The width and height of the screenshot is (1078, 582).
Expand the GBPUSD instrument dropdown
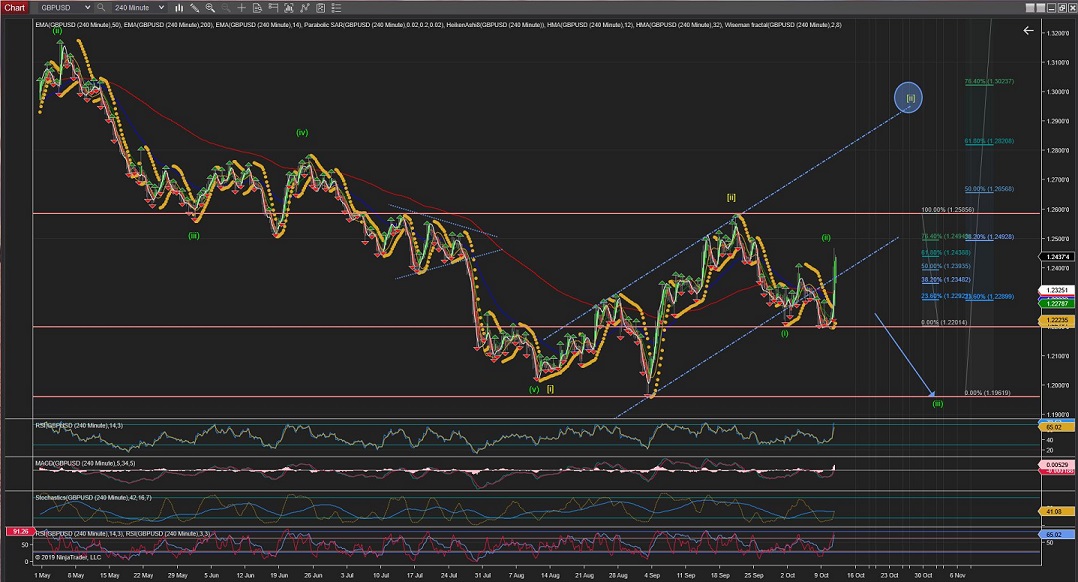(86, 7)
